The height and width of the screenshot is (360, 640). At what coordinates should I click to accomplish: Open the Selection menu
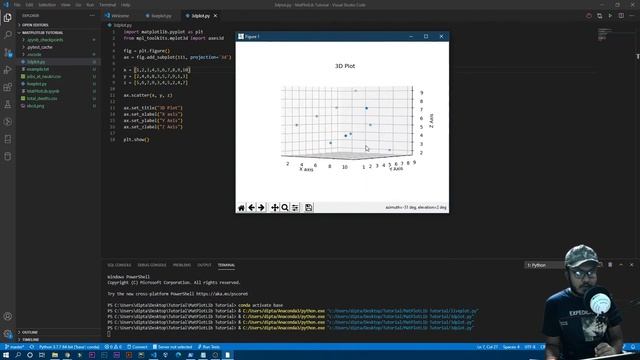point(47,5)
